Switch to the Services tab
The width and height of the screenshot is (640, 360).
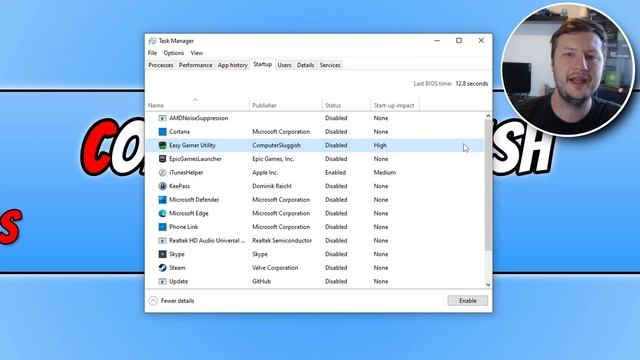click(330, 65)
